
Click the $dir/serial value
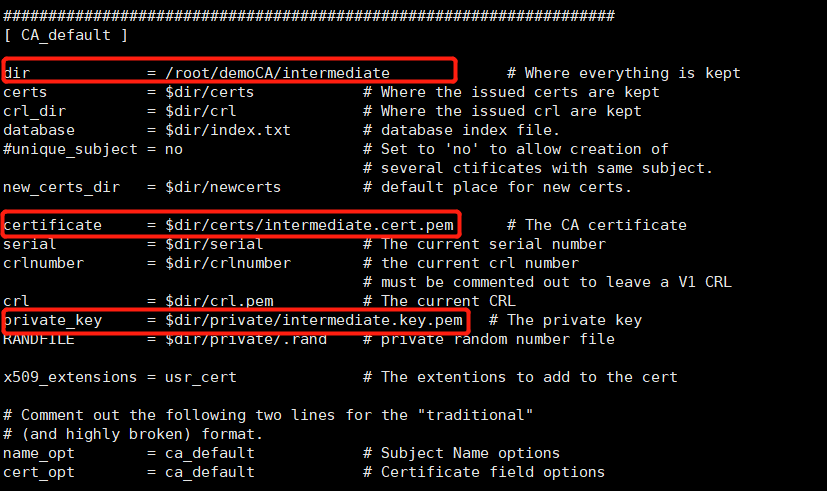[214, 244]
